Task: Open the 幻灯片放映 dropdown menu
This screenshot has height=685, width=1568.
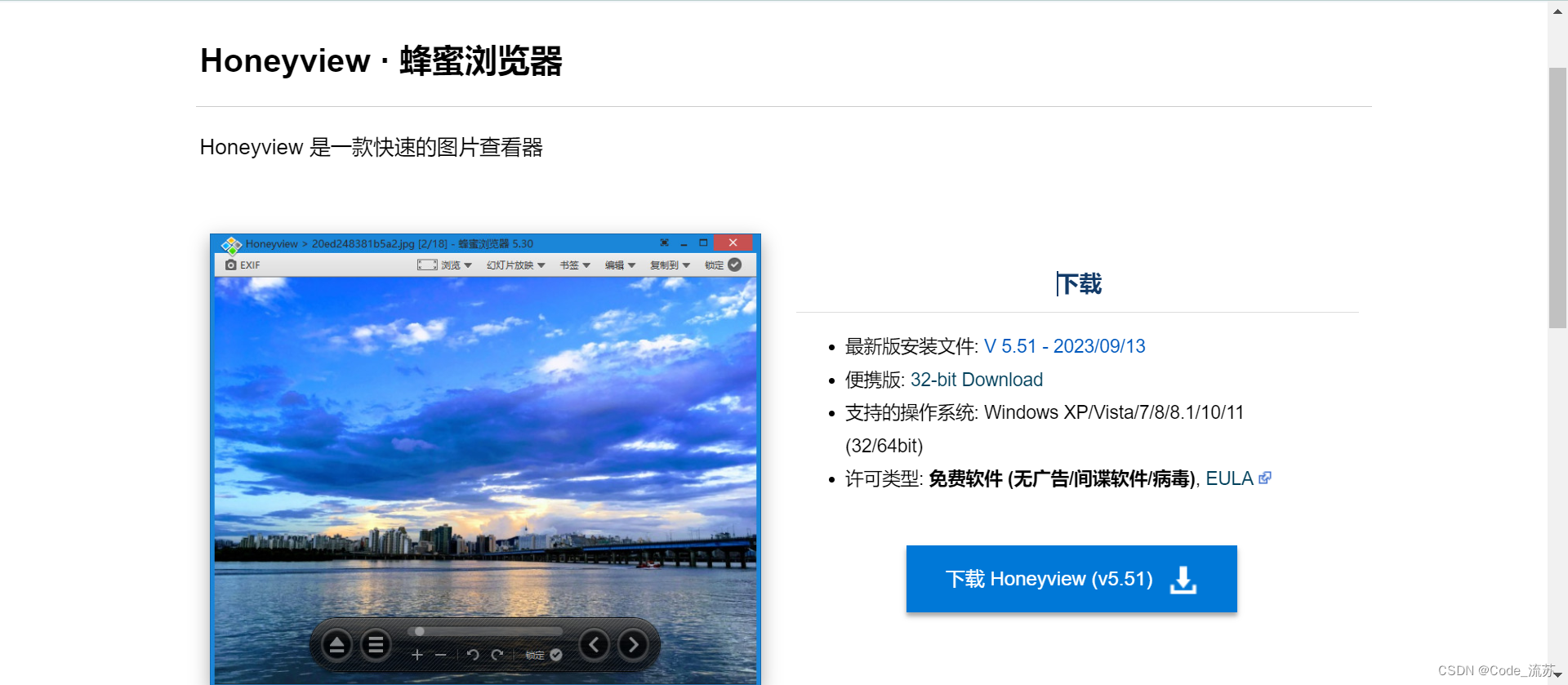Action: tap(516, 265)
